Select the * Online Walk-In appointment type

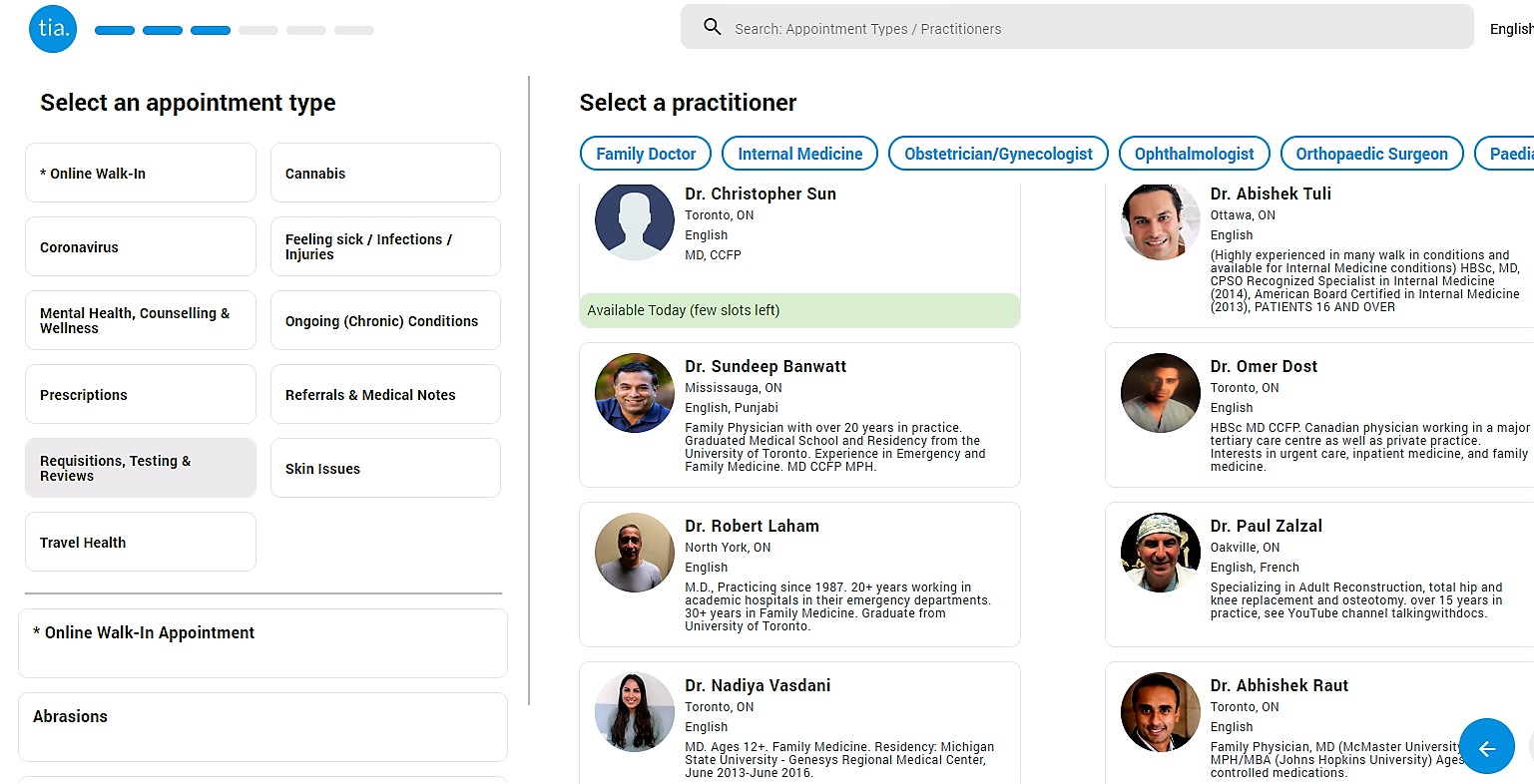coord(141,173)
